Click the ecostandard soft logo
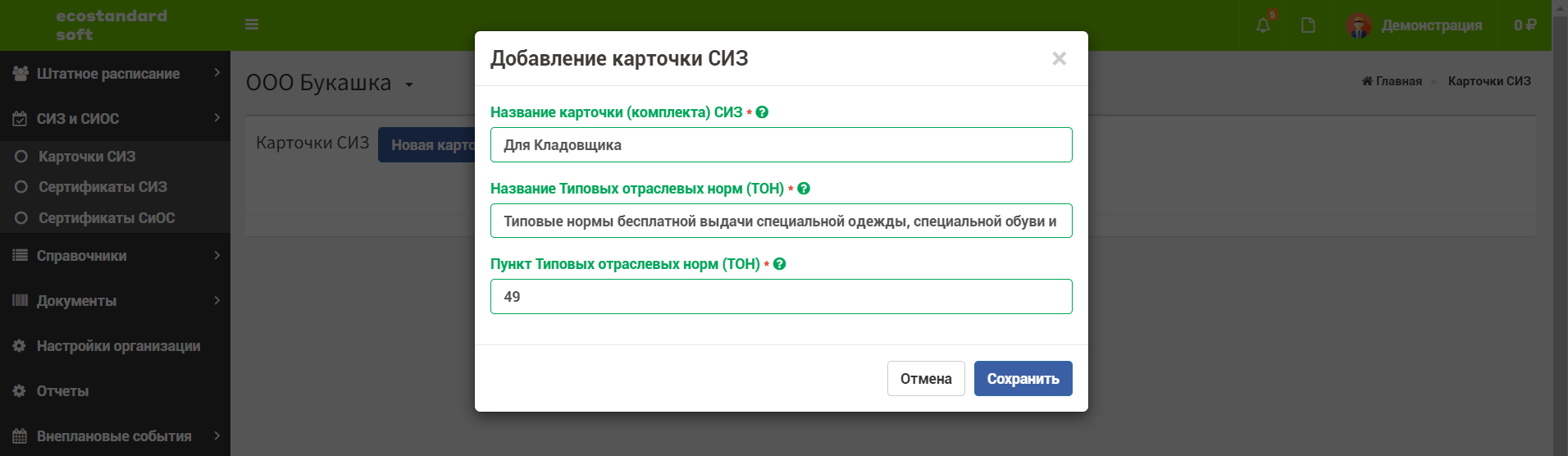The image size is (1568, 456). point(112,25)
